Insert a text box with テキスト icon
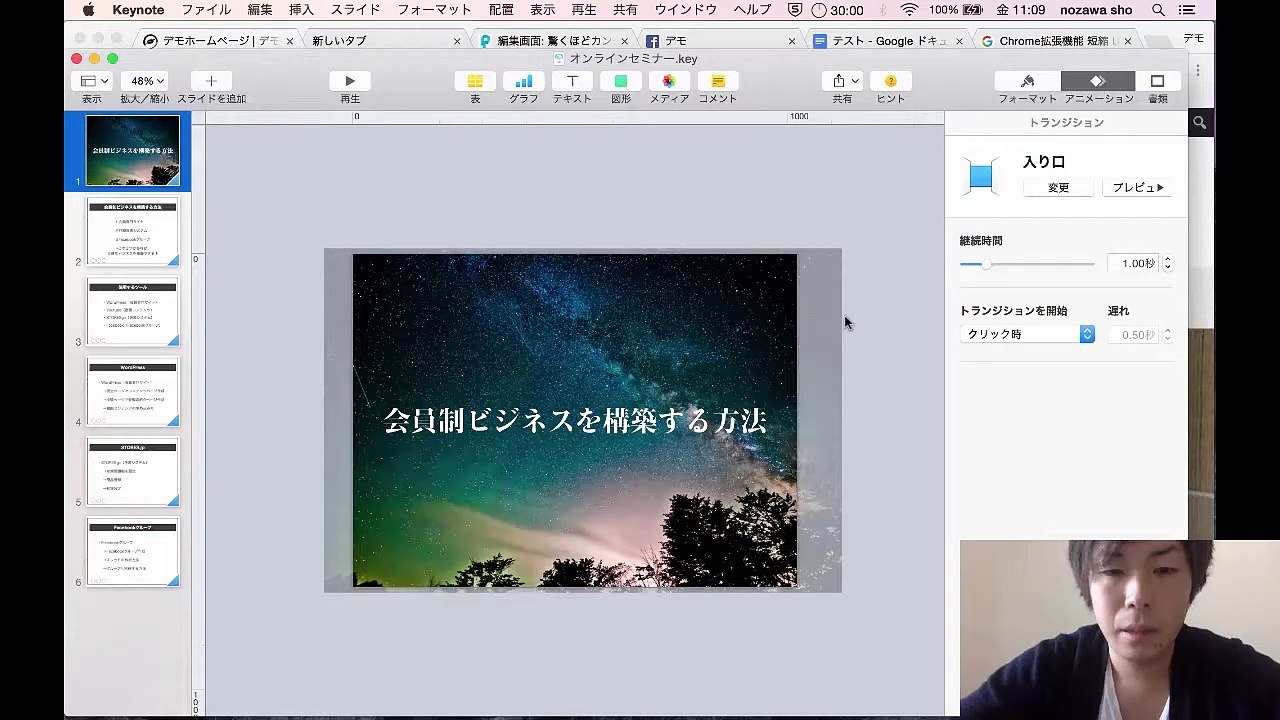 pos(572,81)
